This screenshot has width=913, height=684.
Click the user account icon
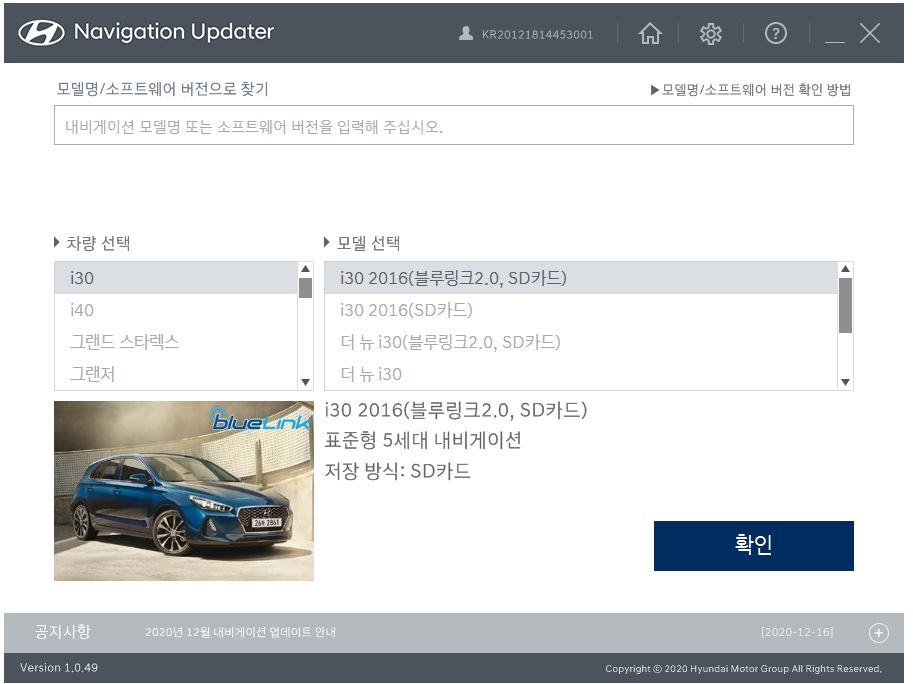465,33
